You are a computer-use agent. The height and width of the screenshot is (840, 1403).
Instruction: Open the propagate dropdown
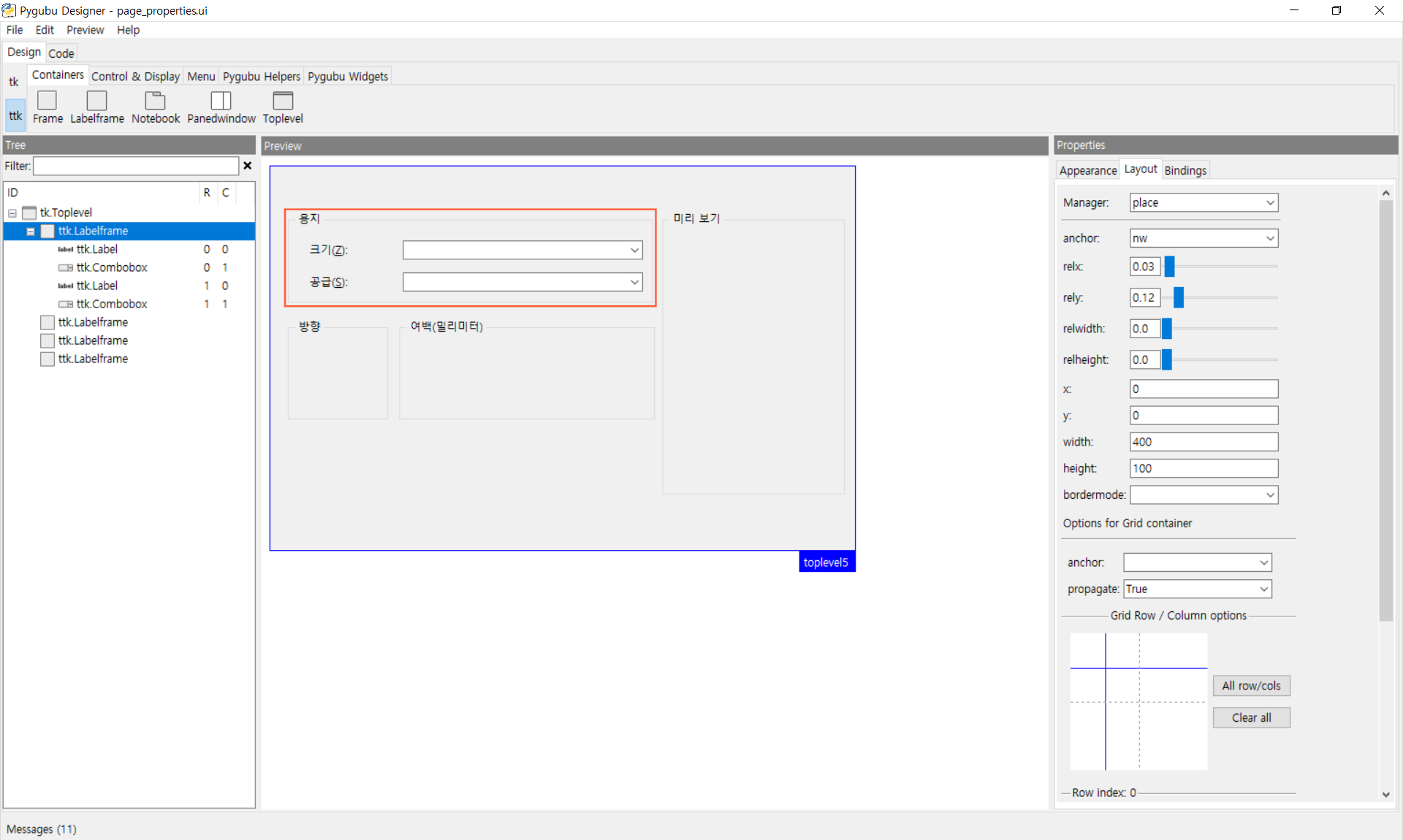(x=1263, y=589)
